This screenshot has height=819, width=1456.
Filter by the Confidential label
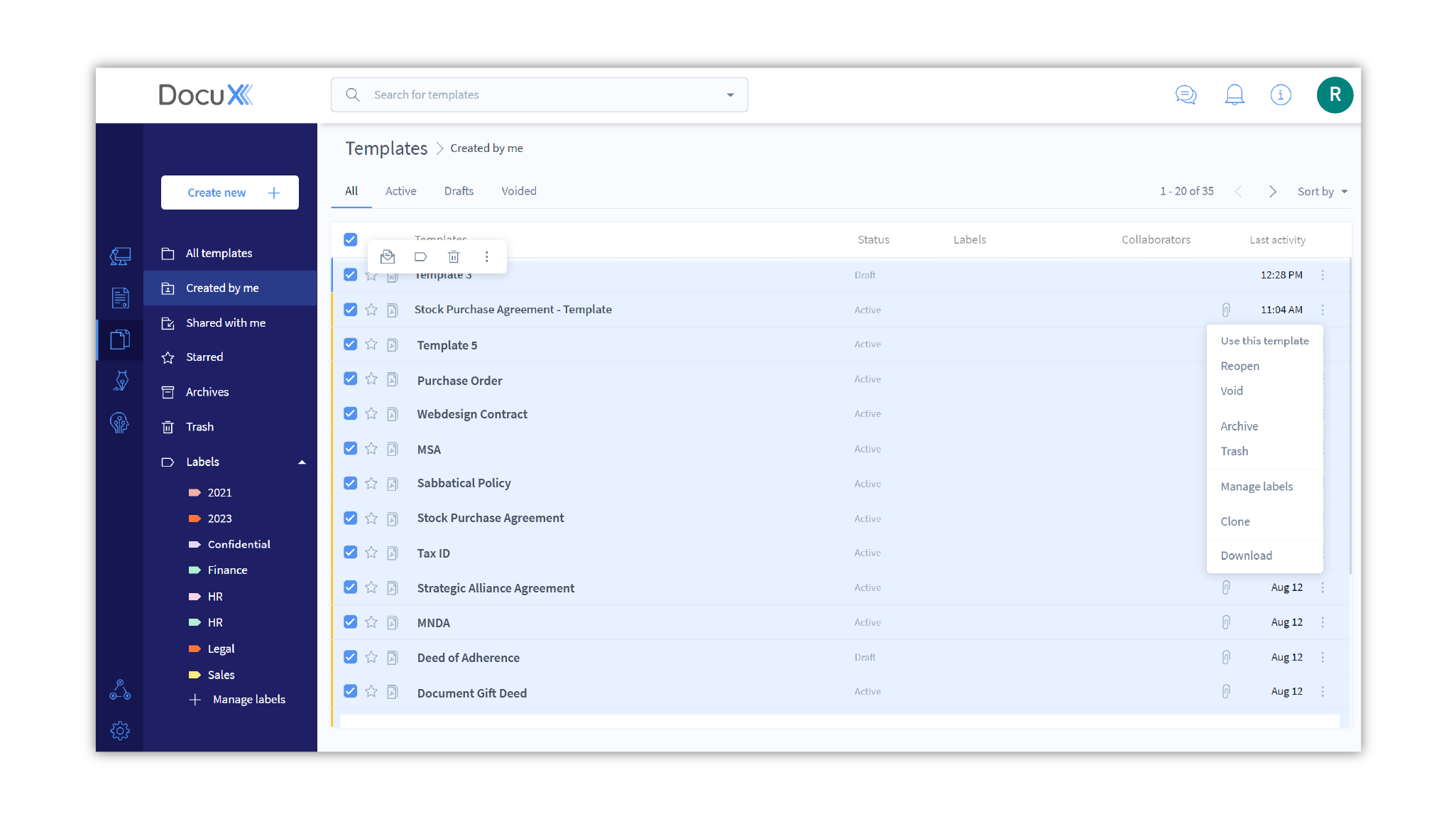239,545
